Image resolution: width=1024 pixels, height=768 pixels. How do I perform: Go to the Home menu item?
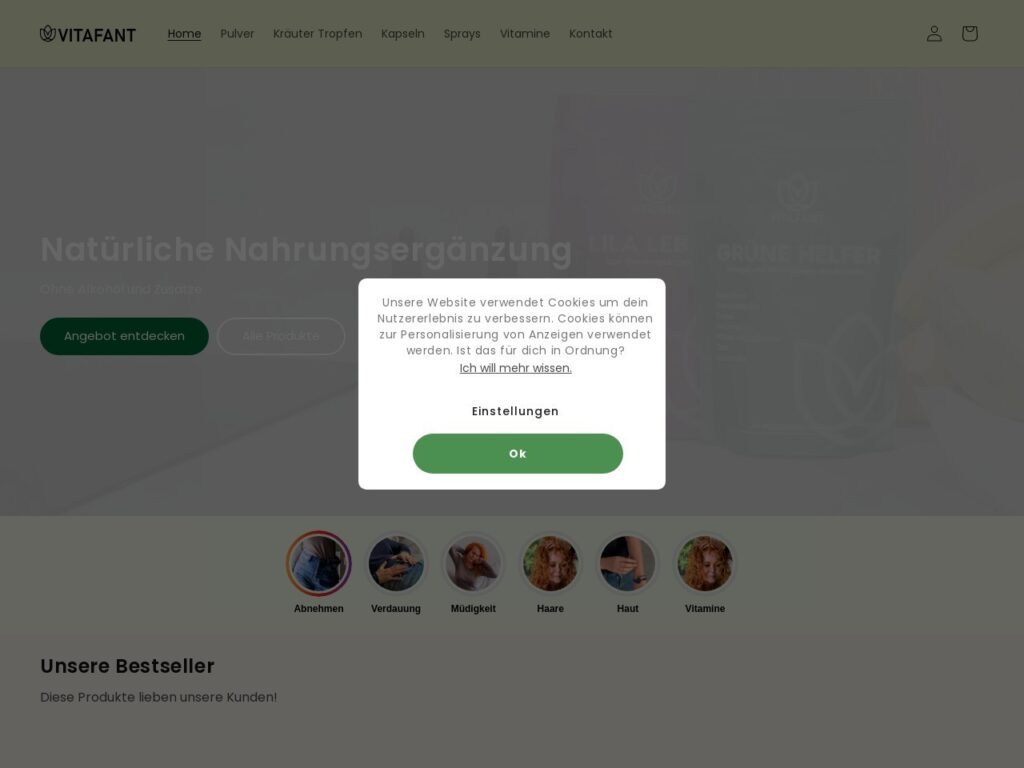[184, 33]
